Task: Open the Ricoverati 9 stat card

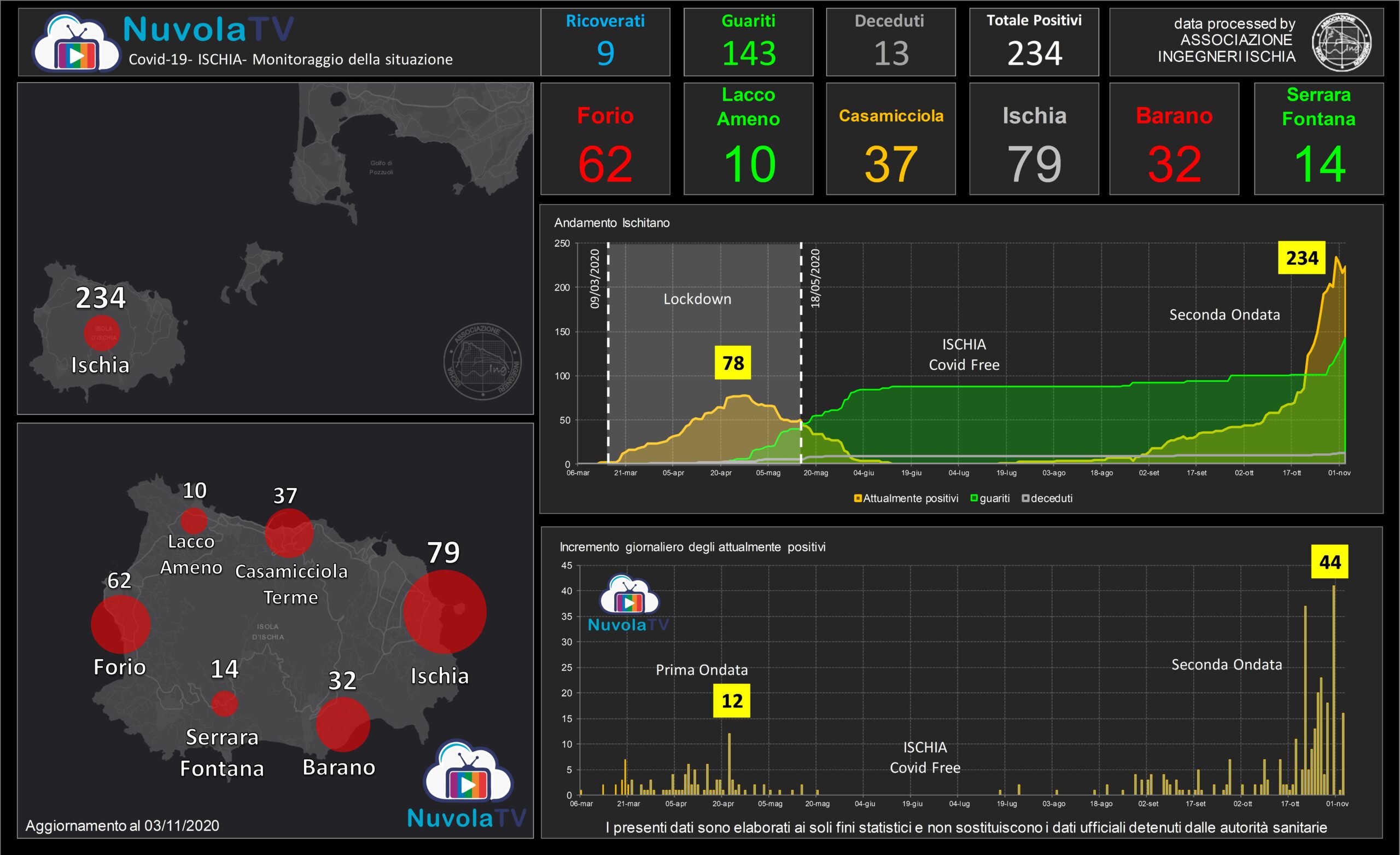Action: [x=605, y=42]
